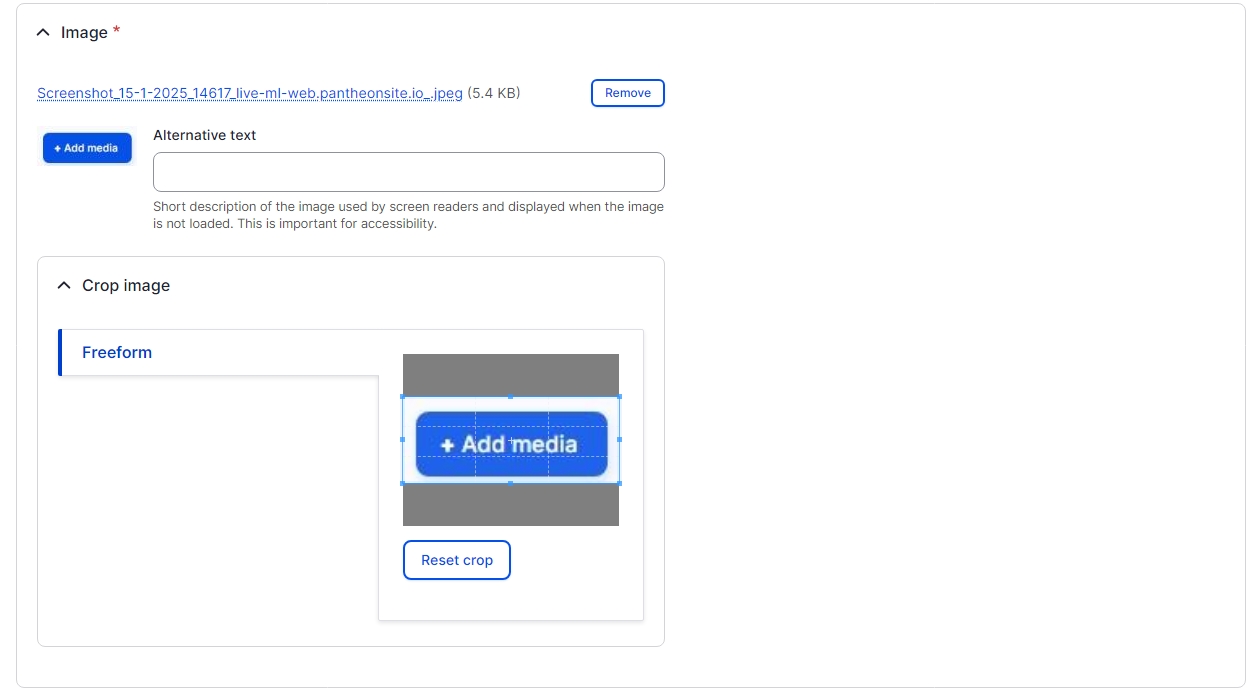Click the Crop image section title
This screenshot has height=699, width=1259.
(x=126, y=285)
